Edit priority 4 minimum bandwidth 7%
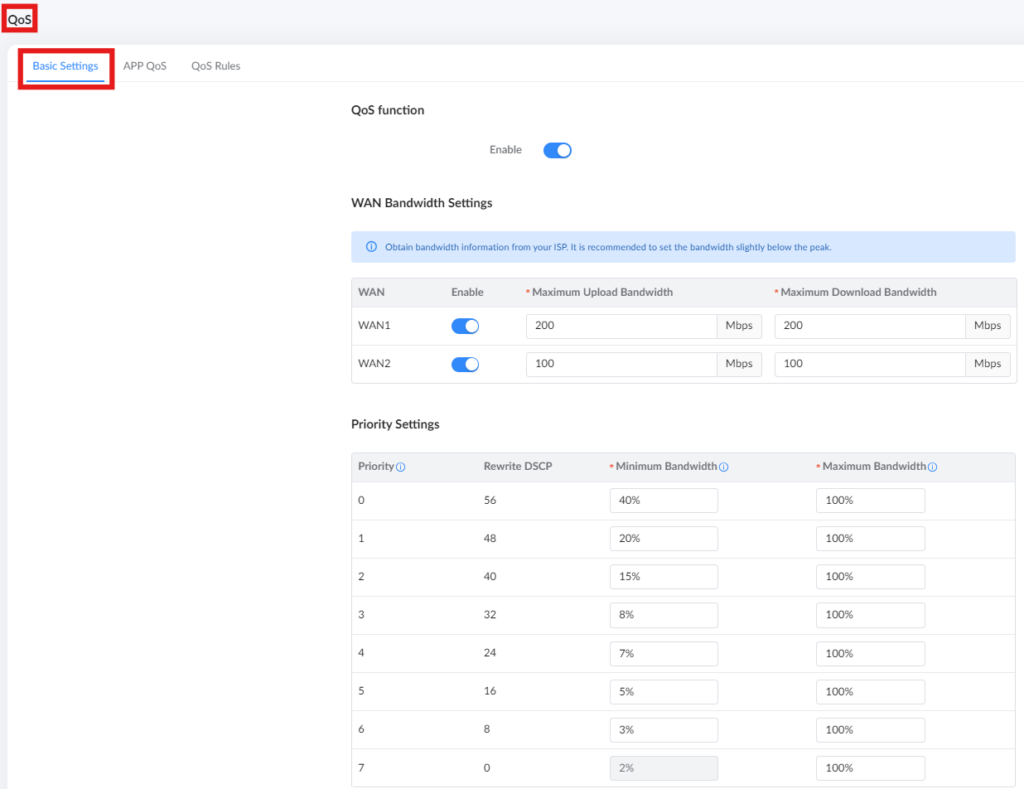The image size is (1024, 789). (664, 653)
